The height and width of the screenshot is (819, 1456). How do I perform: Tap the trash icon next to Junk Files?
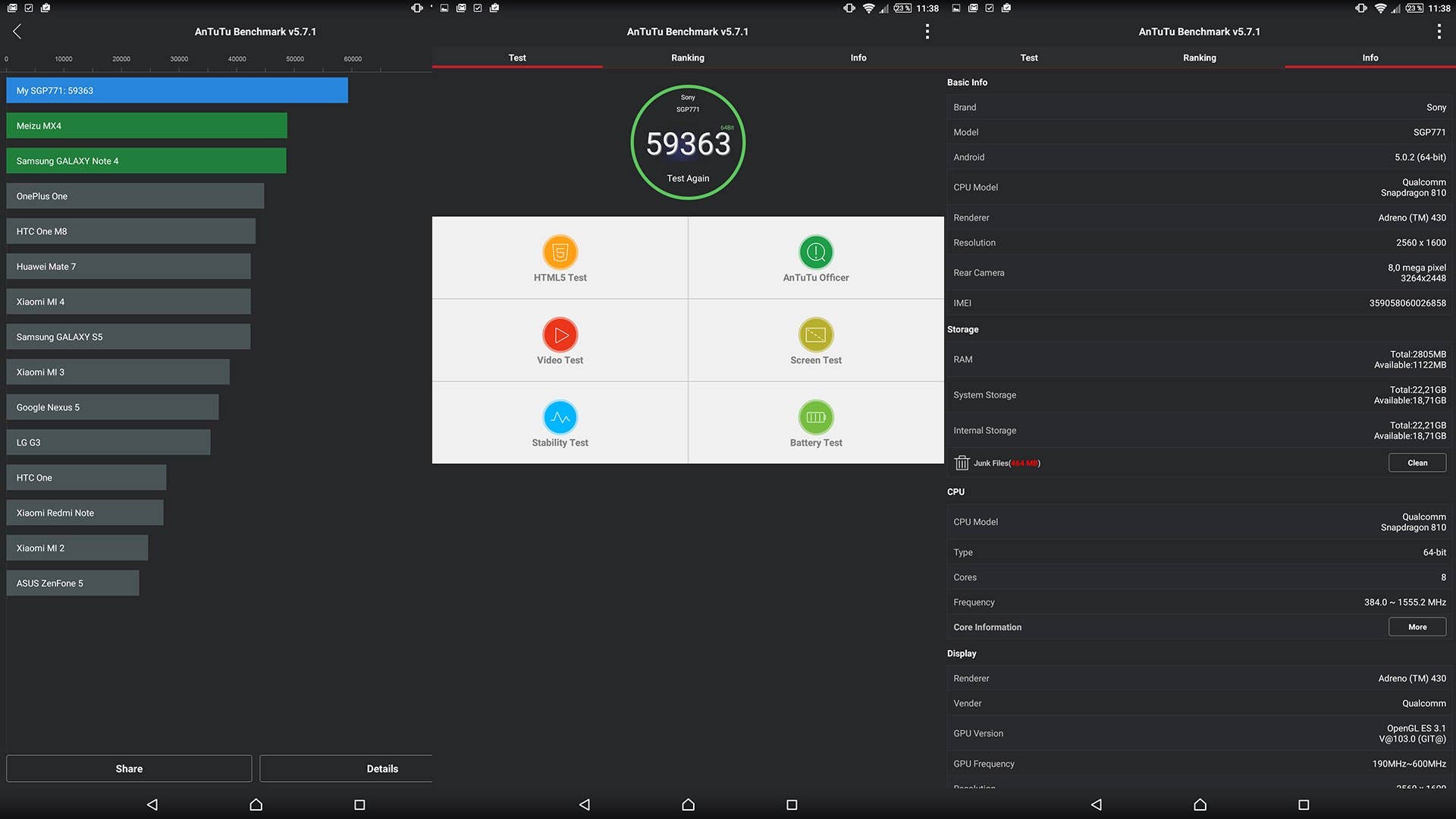pyautogui.click(x=962, y=463)
